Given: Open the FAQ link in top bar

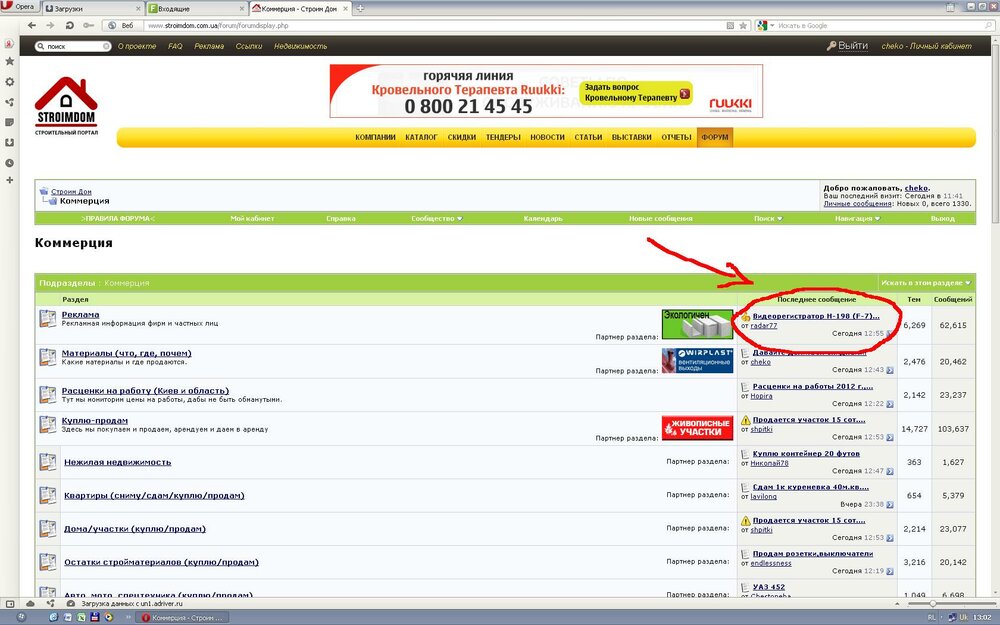Looking at the screenshot, I should (175, 46).
